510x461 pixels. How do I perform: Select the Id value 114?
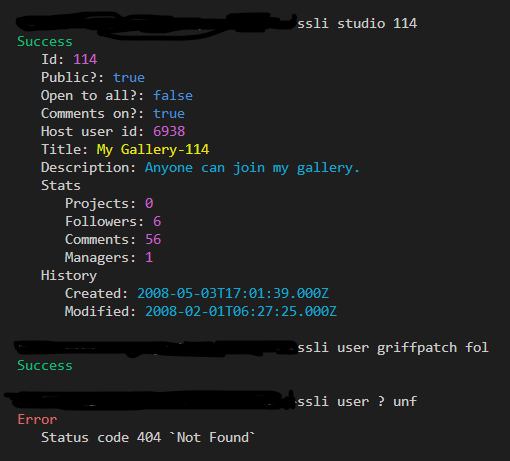pos(85,60)
